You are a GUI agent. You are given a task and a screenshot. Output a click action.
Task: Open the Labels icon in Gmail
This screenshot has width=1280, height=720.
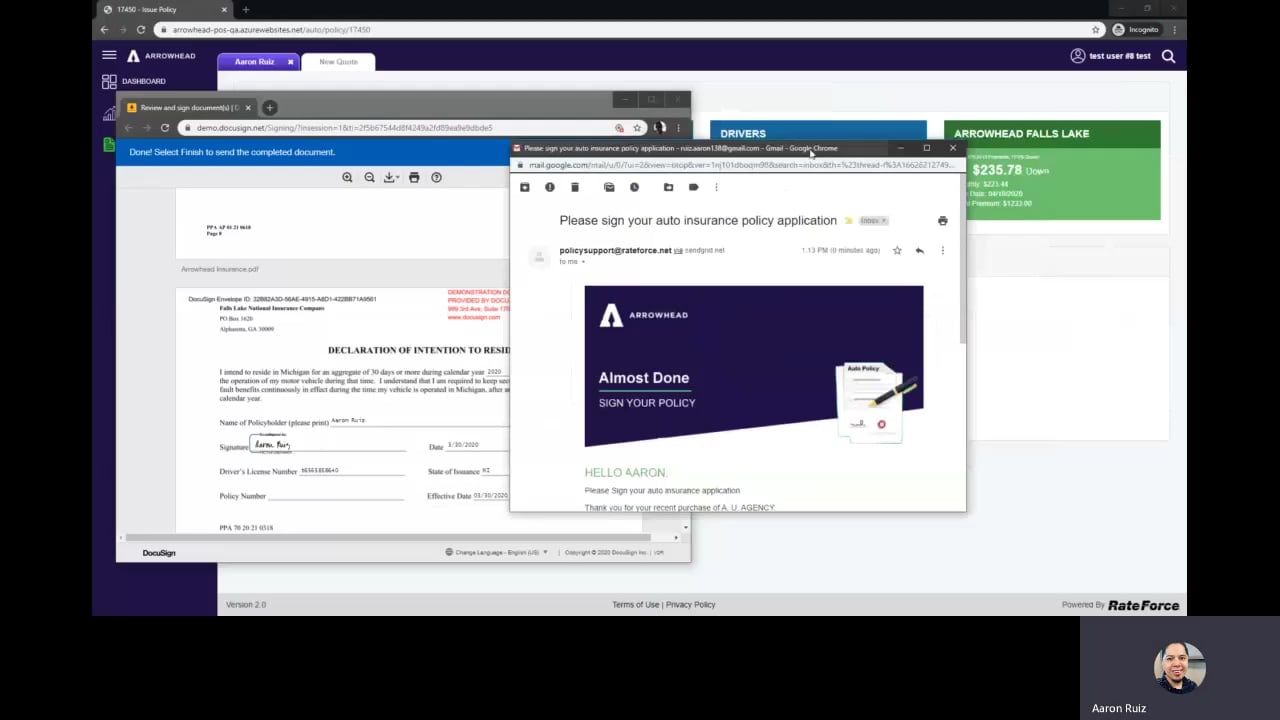point(693,187)
